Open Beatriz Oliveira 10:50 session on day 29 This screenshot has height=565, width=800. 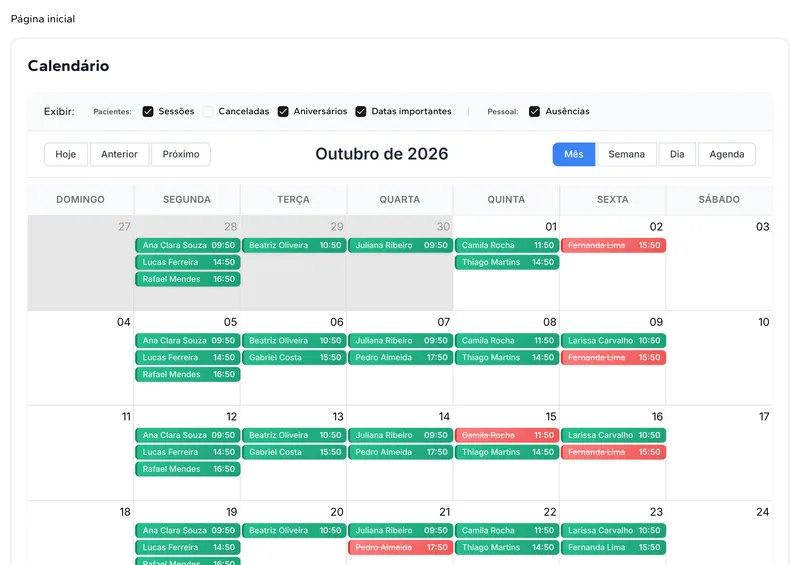pos(294,245)
